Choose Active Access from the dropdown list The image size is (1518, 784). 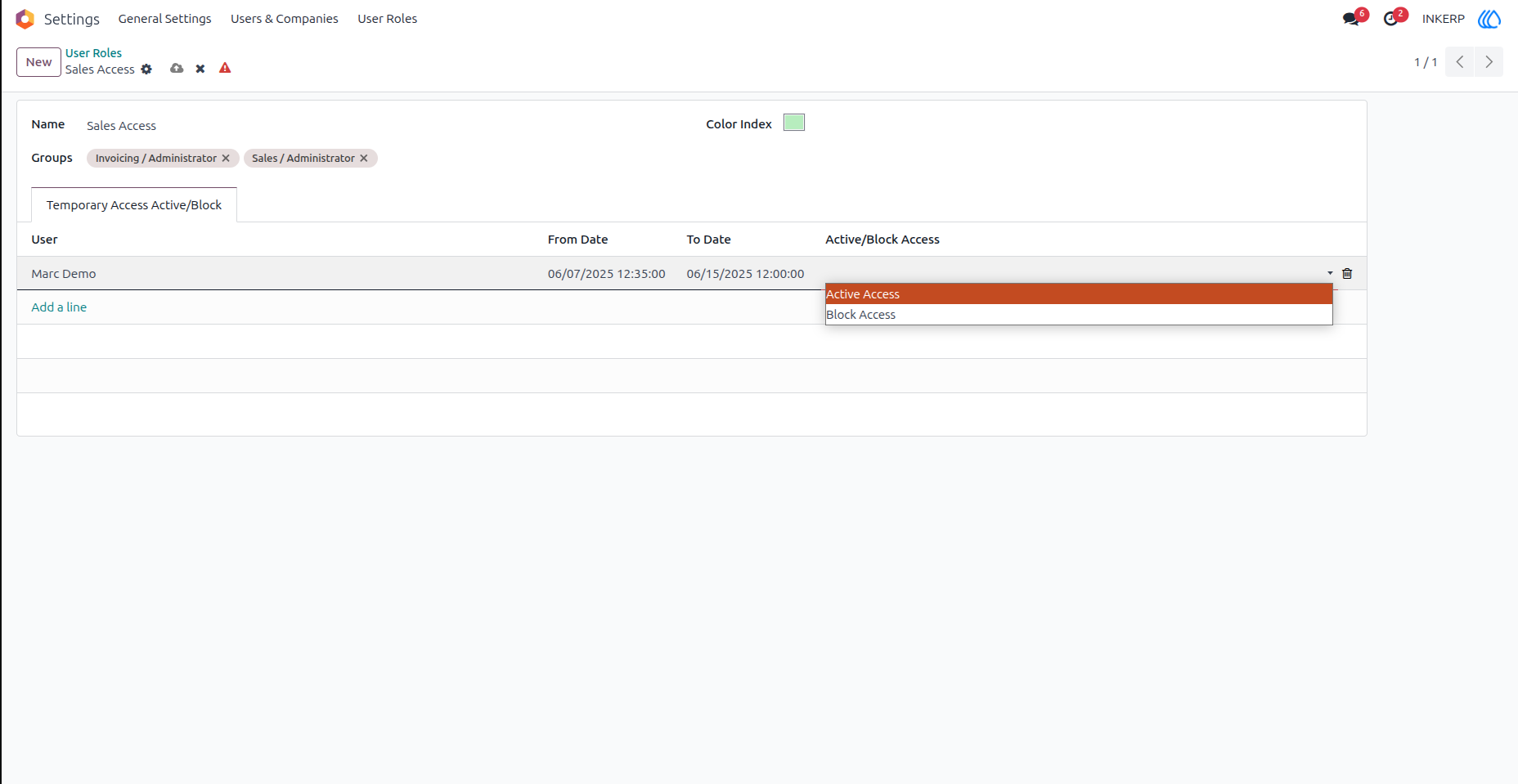1079,294
